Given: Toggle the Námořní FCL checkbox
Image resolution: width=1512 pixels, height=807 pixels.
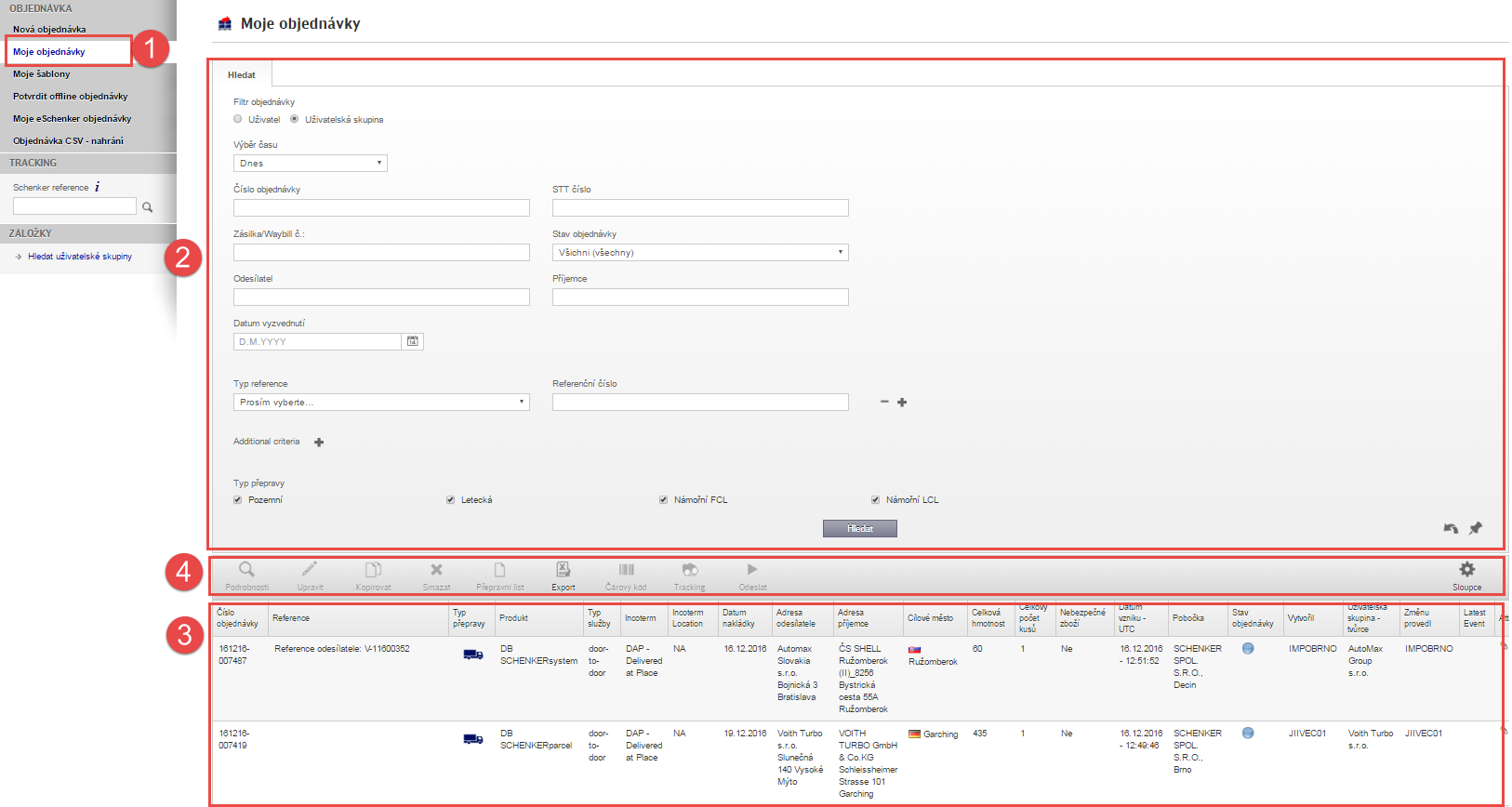Looking at the screenshot, I should click(x=664, y=500).
